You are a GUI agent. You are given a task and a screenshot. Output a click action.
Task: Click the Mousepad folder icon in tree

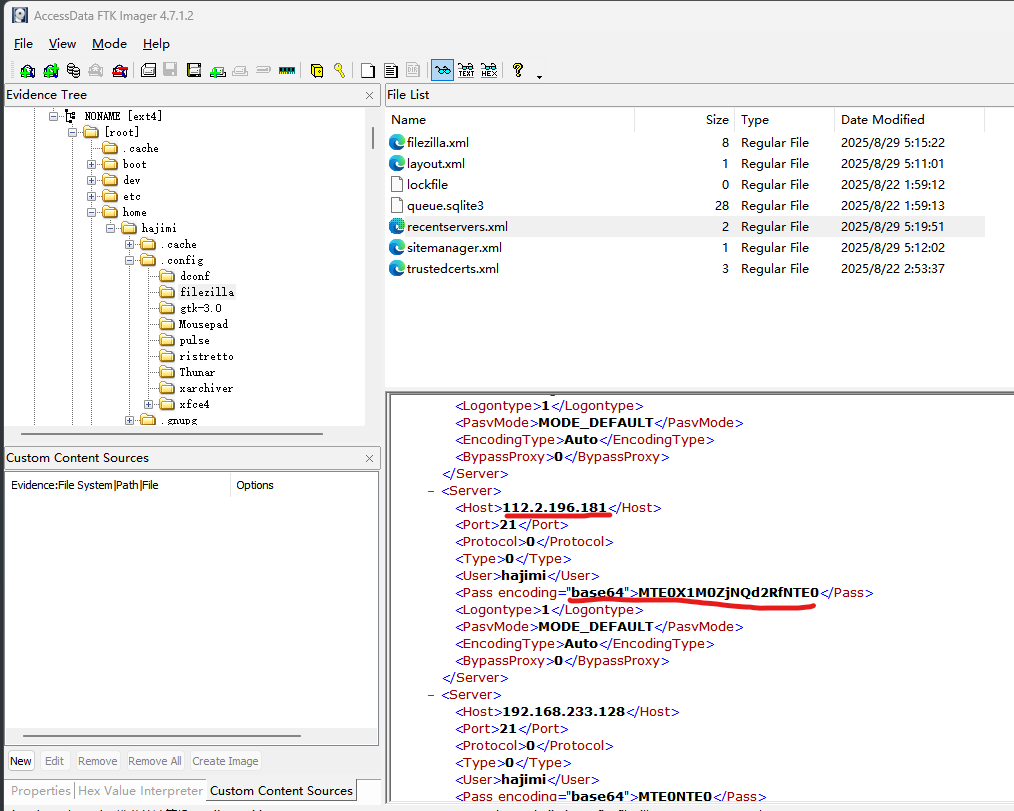167,323
